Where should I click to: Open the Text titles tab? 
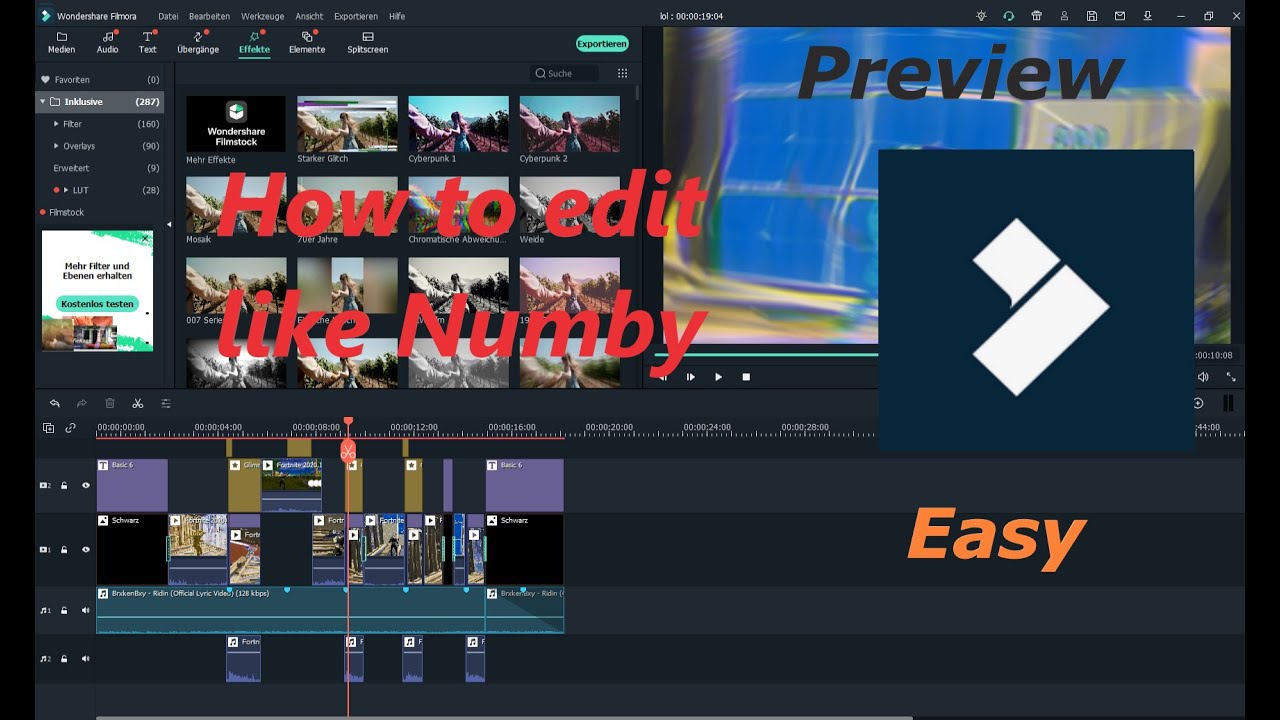coord(148,42)
